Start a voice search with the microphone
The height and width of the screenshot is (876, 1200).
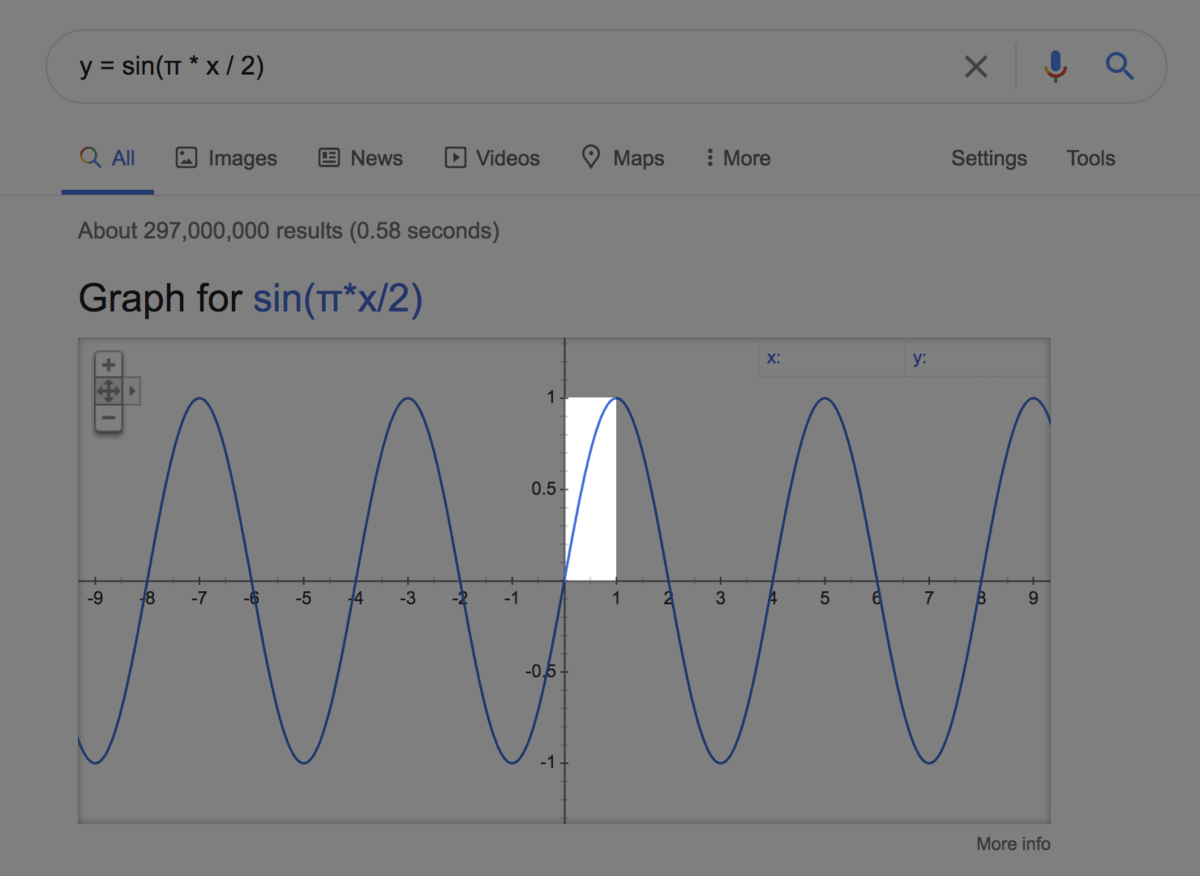coord(1055,67)
